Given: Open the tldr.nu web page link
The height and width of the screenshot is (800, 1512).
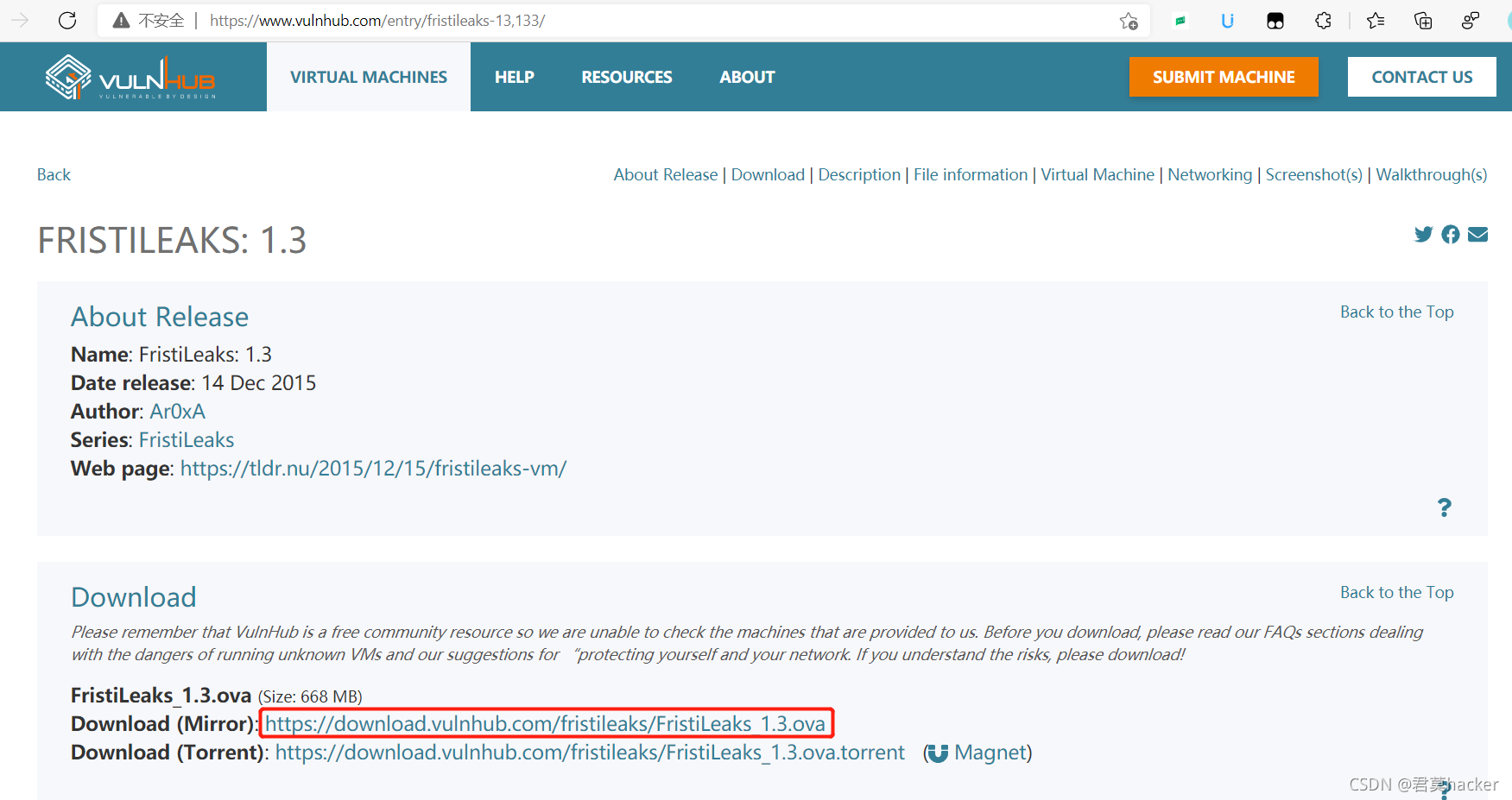Looking at the screenshot, I should pos(373,468).
